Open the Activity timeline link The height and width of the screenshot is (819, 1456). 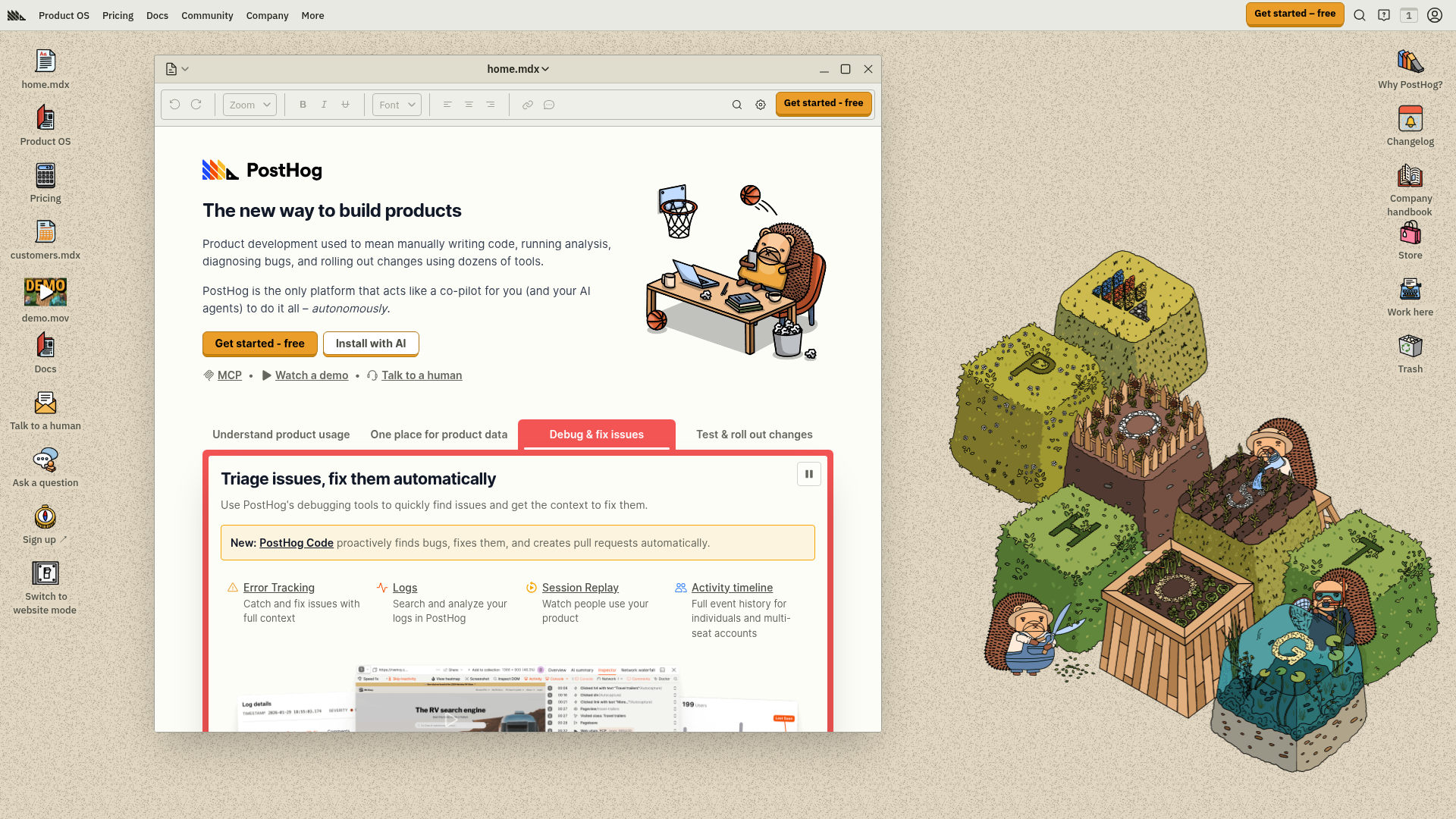pos(732,588)
